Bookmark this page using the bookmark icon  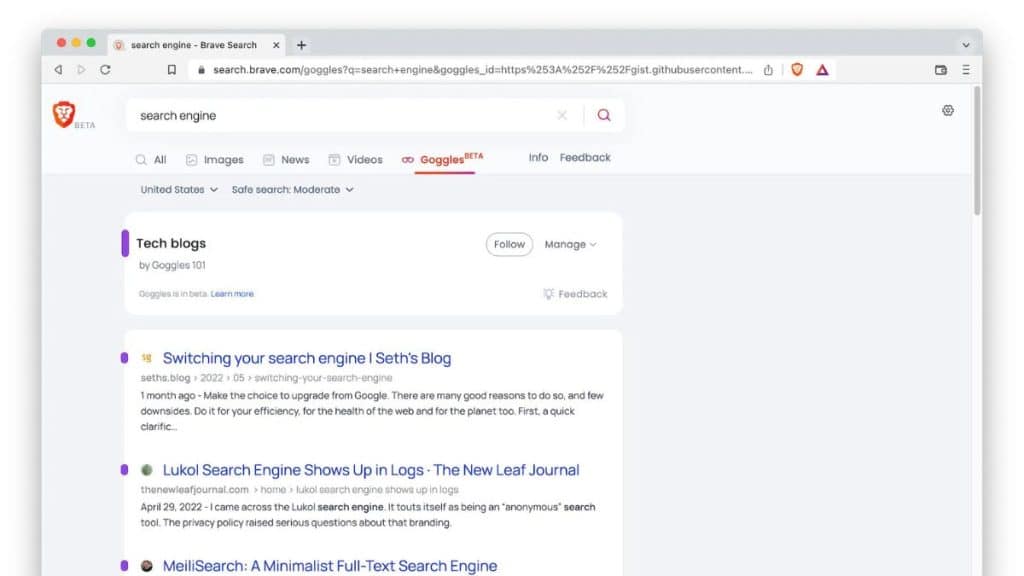tap(172, 70)
